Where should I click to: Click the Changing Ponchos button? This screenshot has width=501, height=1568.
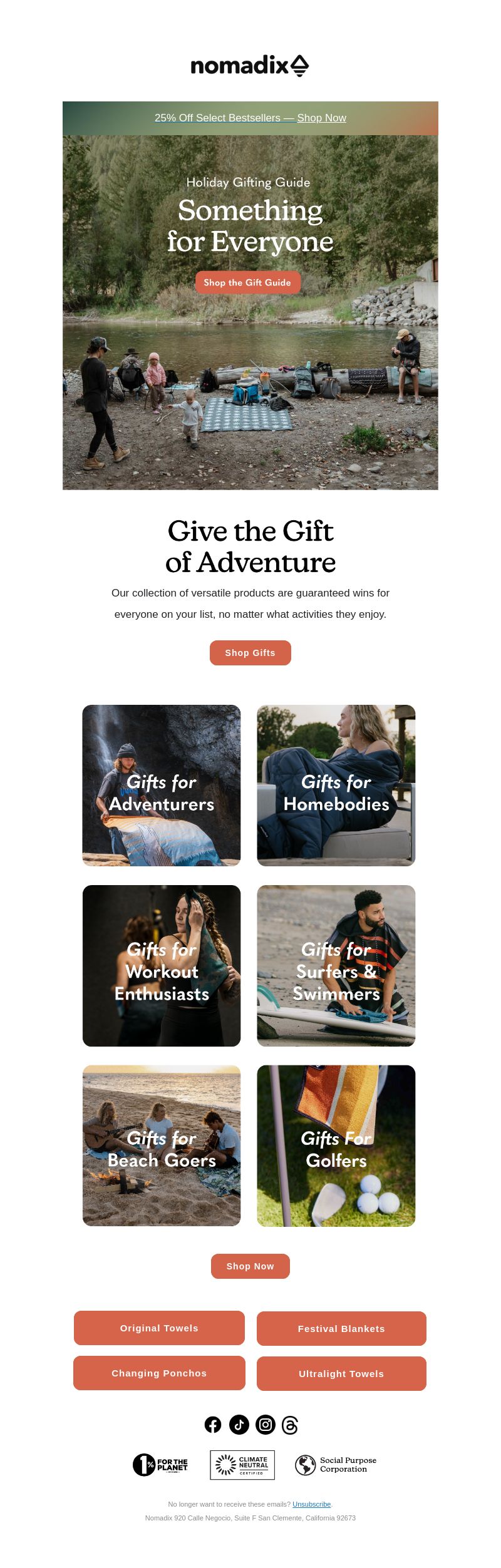(159, 1373)
